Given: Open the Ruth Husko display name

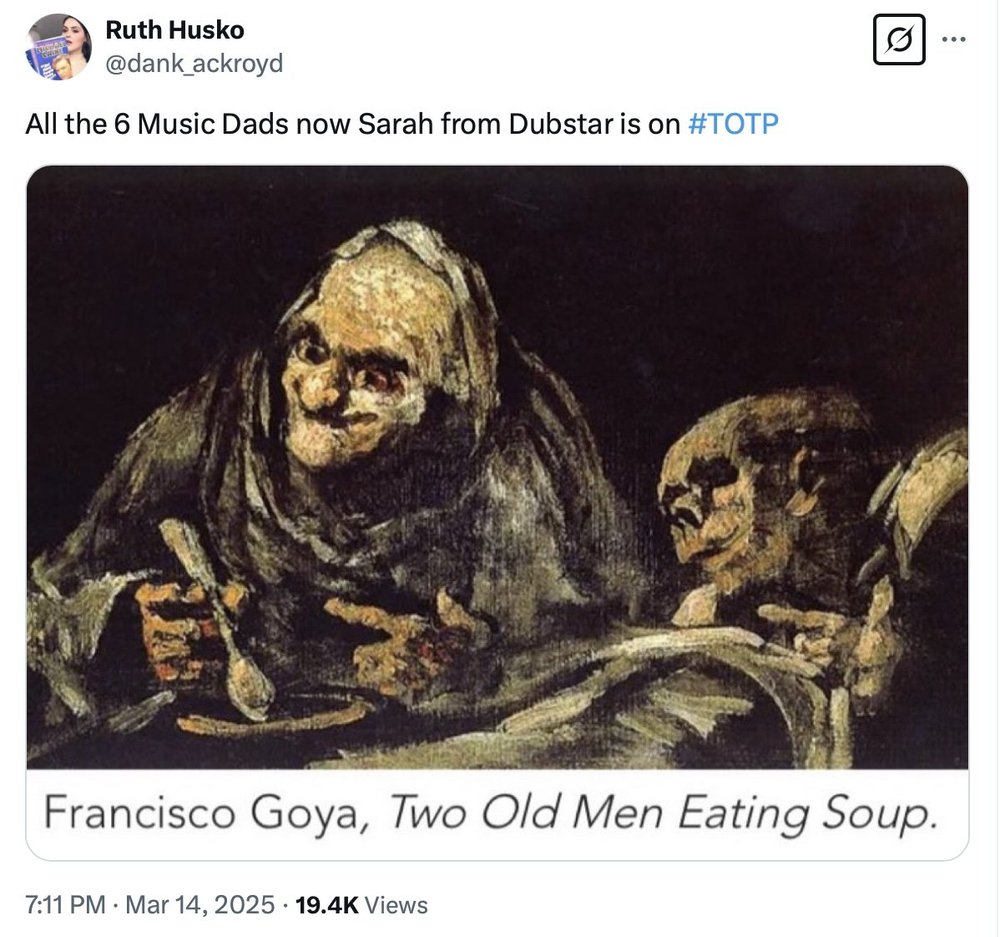Looking at the screenshot, I should click(175, 30).
